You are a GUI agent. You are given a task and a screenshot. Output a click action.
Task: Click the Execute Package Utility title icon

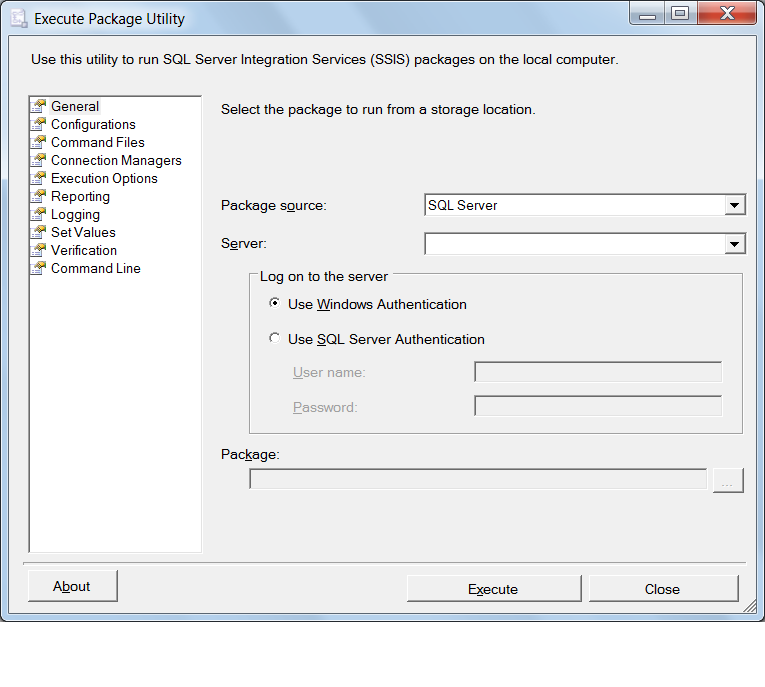click(x=19, y=19)
